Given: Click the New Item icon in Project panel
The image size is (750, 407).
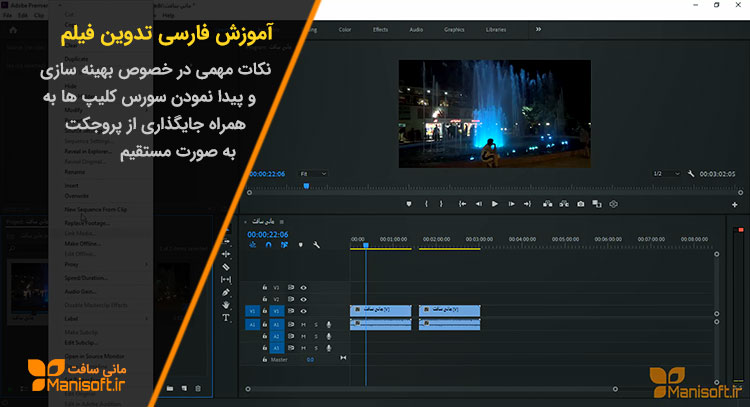Looking at the screenshot, I should [184, 388].
